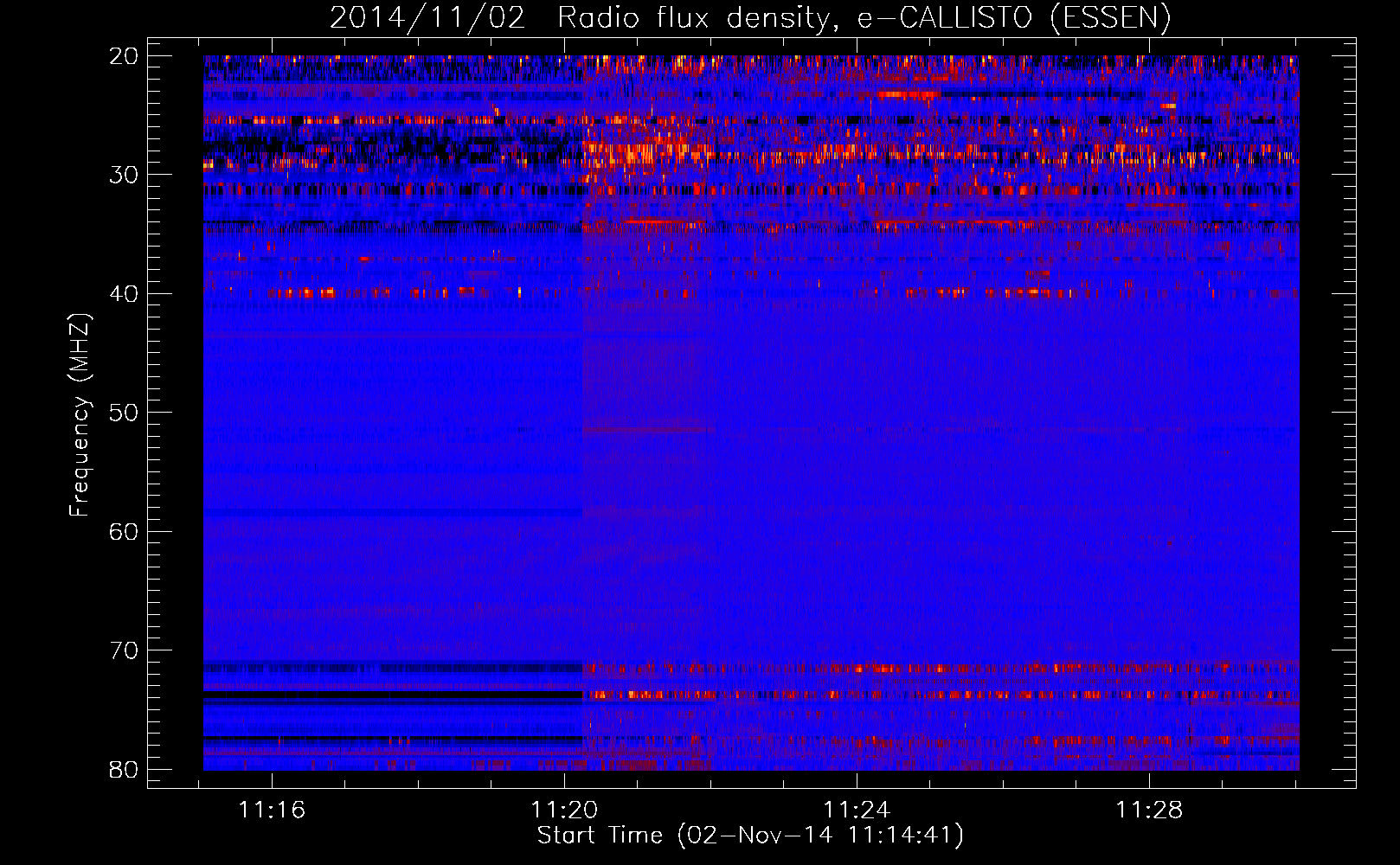
Task: Click the '70' frequency tick label
Action: pyautogui.click(x=124, y=650)
